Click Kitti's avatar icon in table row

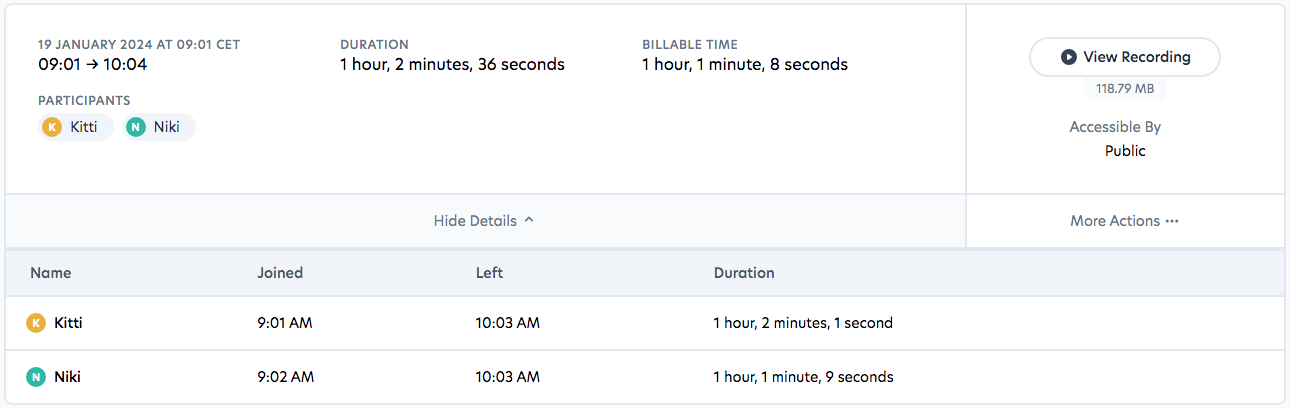[x=36, y=323]
